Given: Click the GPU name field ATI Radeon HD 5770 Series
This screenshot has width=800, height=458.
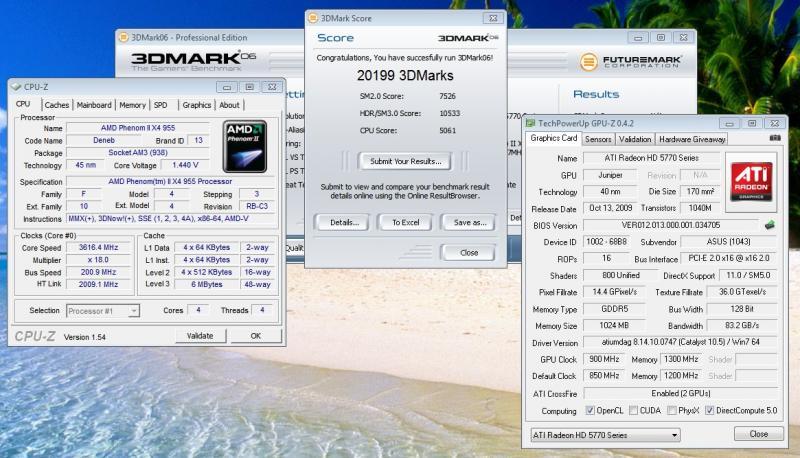Looking at the screenshot, I should (x=652, y=158).
